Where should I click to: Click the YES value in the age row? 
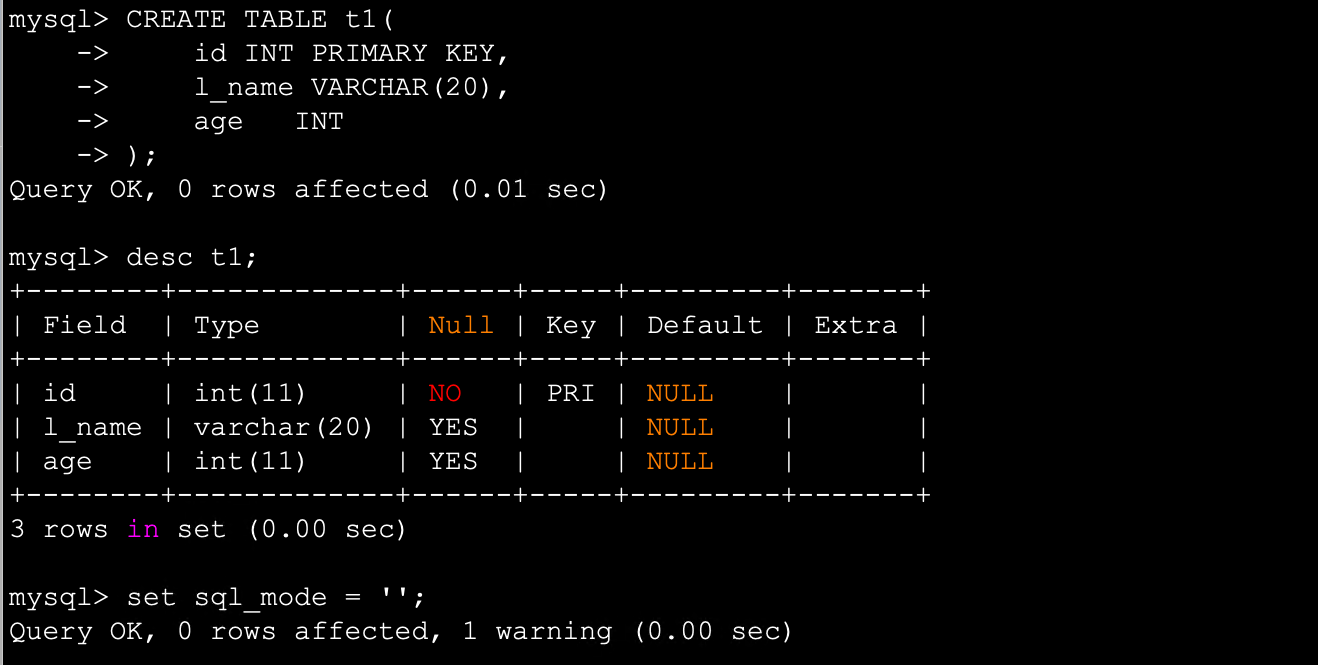coord(453,461)
